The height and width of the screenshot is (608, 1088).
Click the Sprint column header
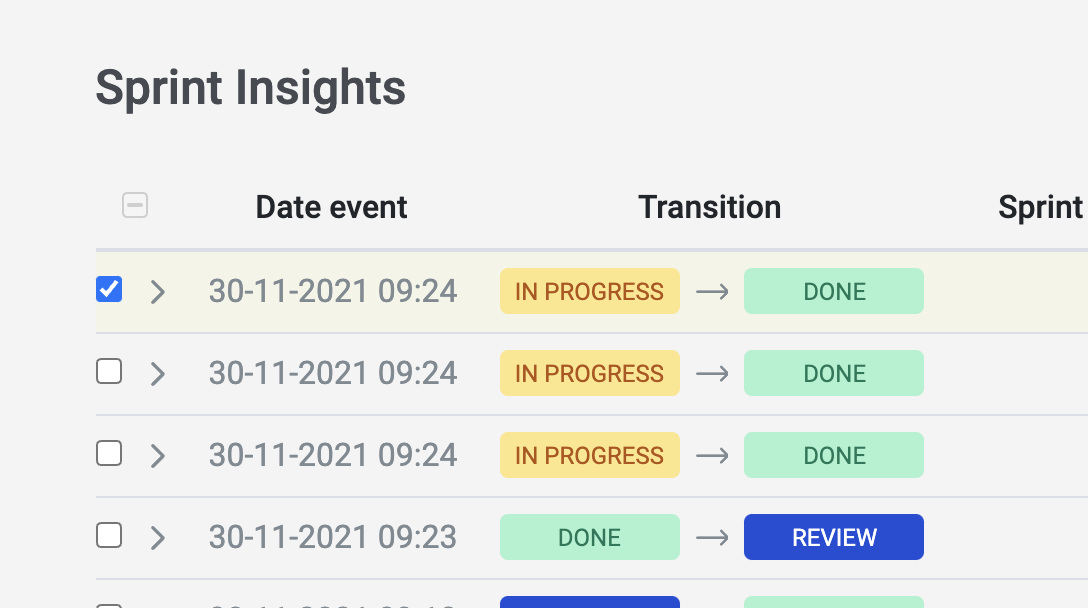pyautogui.click(x=1040, y=207)
